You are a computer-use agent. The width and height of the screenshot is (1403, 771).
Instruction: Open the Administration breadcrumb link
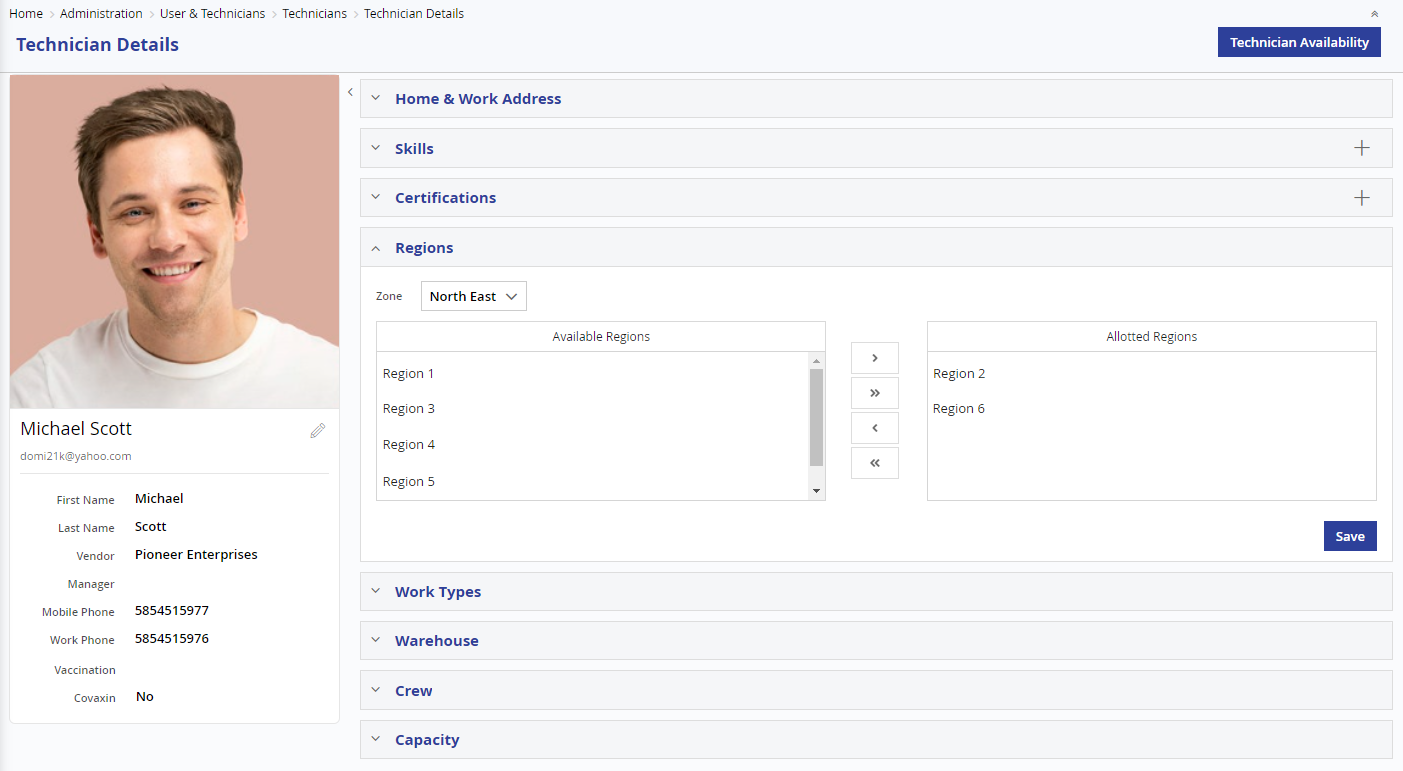coord(101,13)
